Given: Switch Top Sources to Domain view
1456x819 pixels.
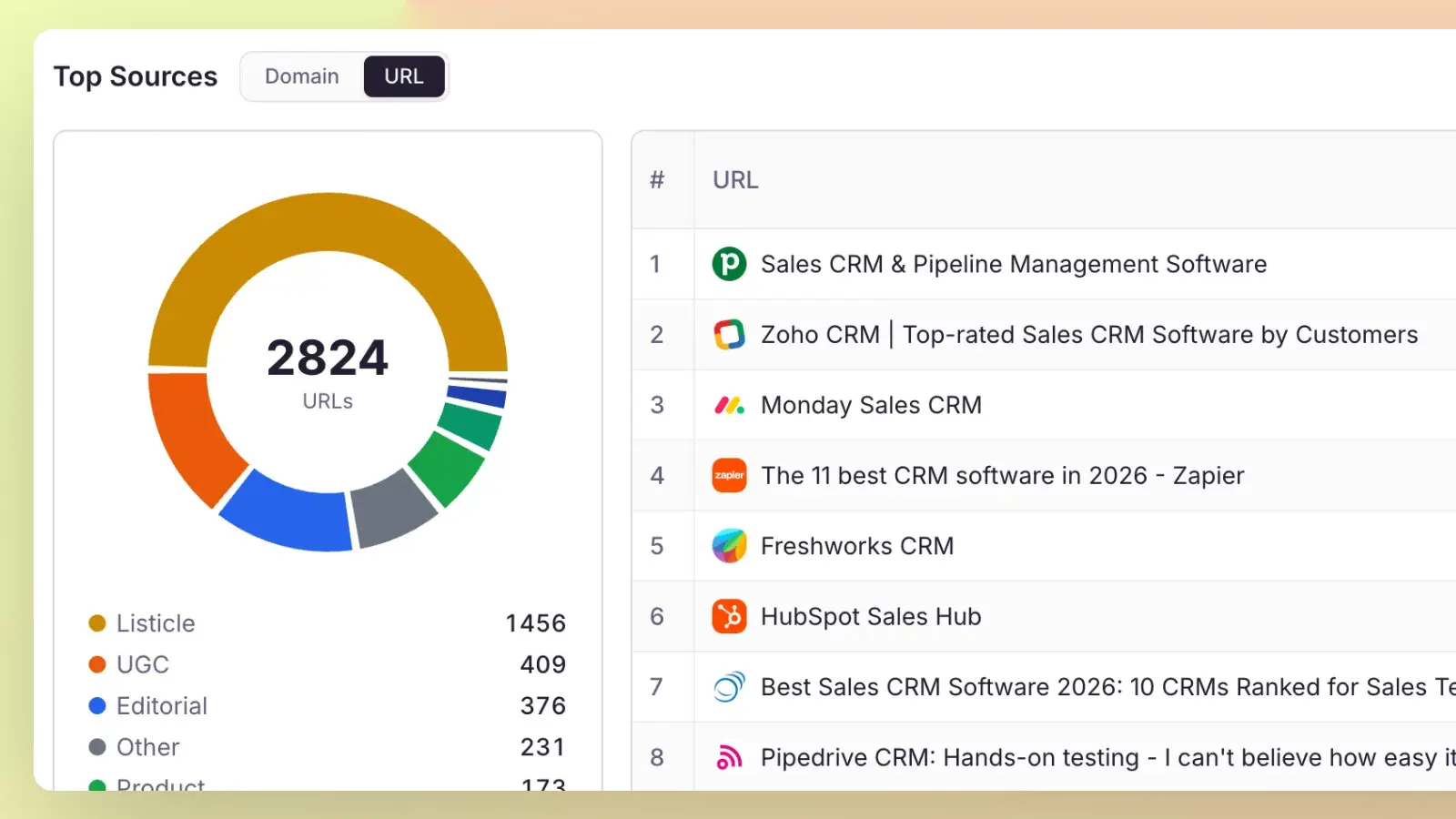Looking at the screenshot, I should [x=302, y=76].
